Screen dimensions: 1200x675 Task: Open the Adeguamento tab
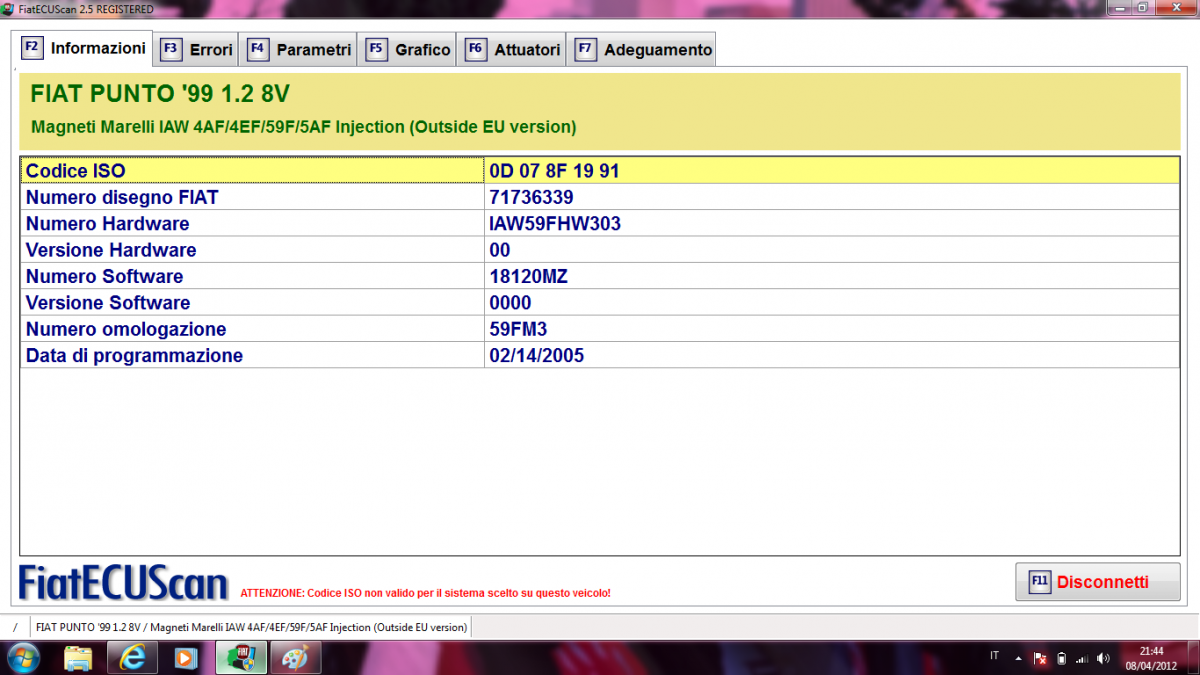(x=643, y=49)
